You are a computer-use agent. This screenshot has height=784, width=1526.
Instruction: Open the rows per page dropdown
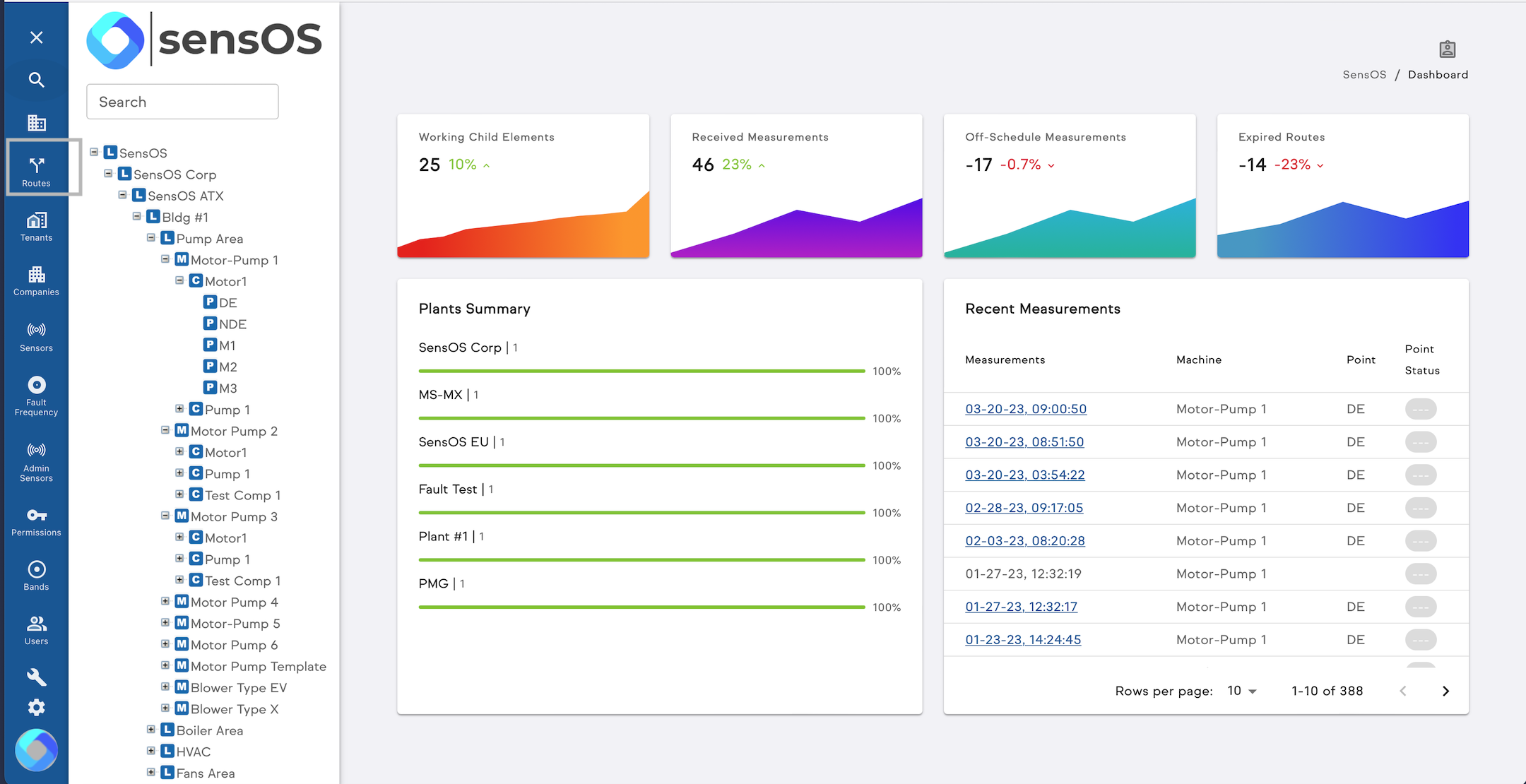(1242, 691)
